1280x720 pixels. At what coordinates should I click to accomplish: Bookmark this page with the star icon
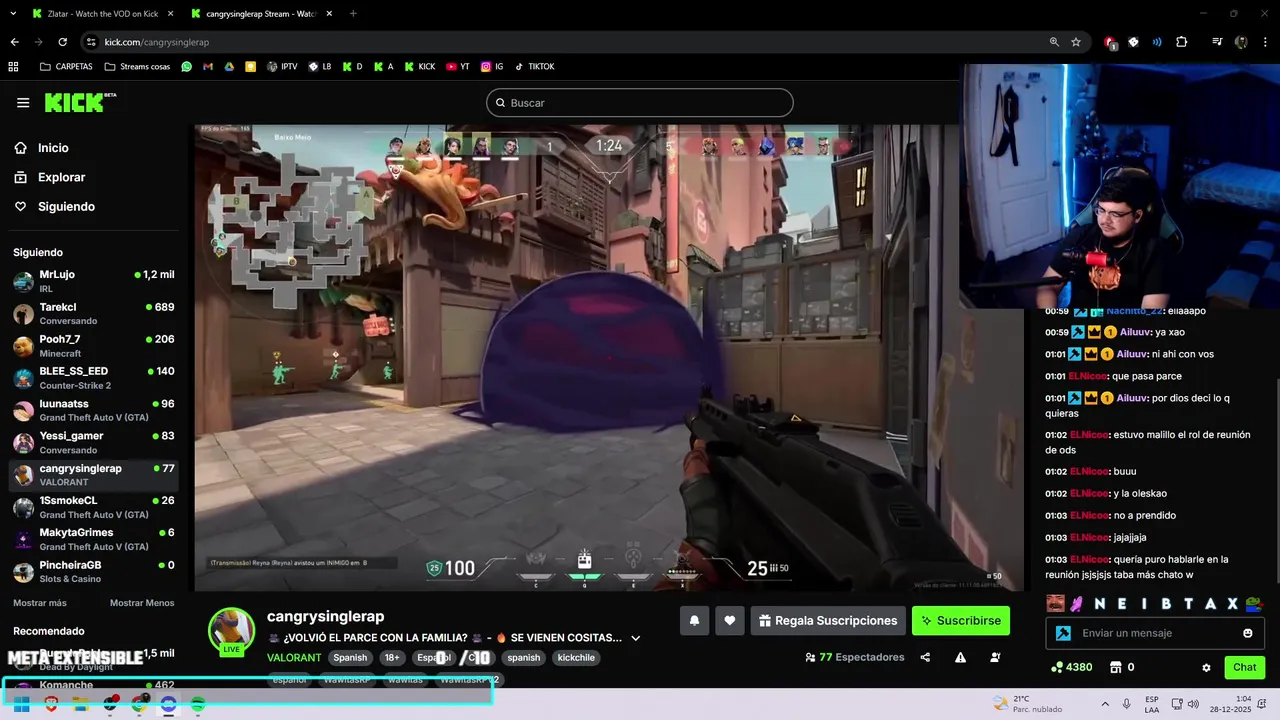pyautogui.click(x=1076, y=42)
